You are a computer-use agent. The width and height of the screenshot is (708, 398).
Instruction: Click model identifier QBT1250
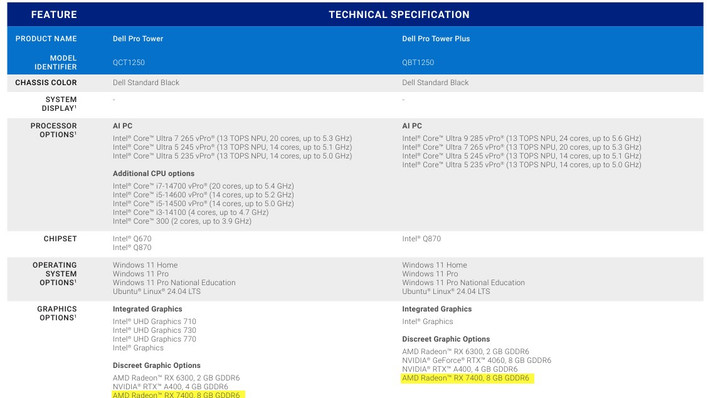pyautogui.click(x=418, y=62)
